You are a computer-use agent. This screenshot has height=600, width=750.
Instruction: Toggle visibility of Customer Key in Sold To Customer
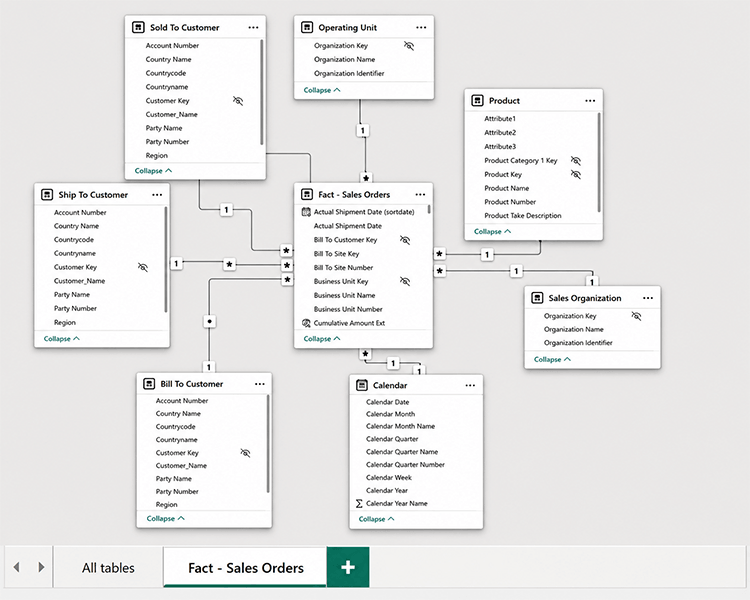tap(238, 100)
